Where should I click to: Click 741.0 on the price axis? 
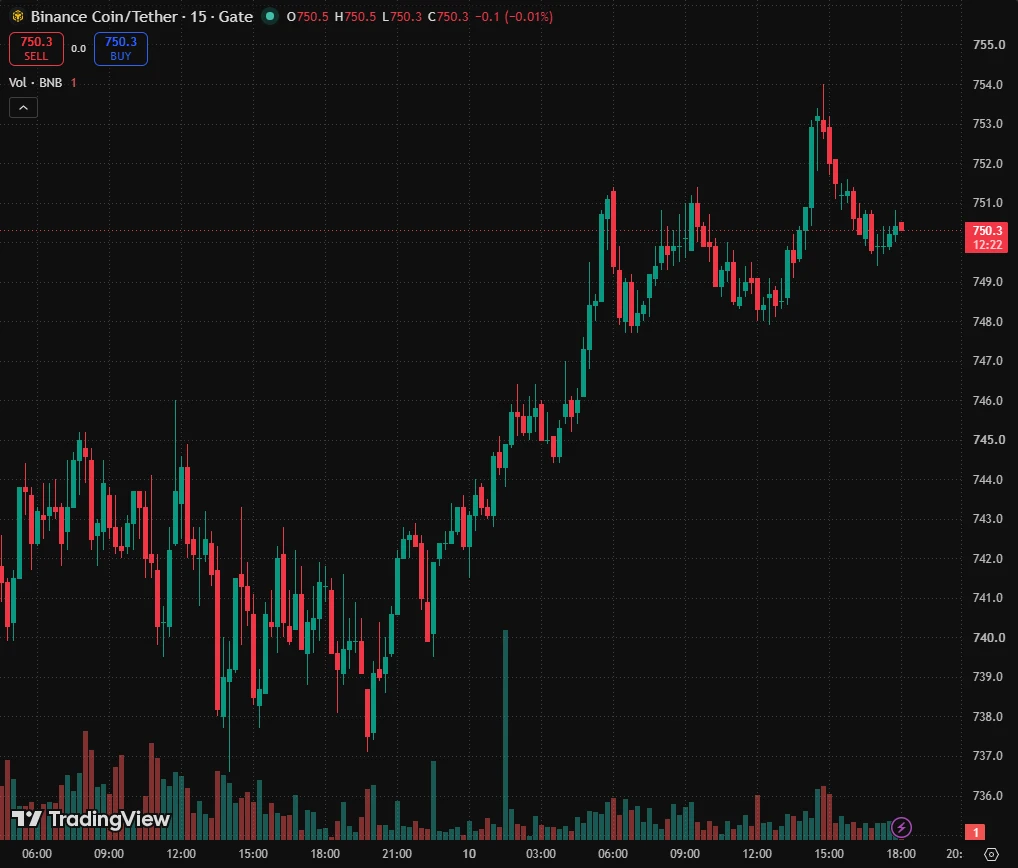[x=987, y=598]
